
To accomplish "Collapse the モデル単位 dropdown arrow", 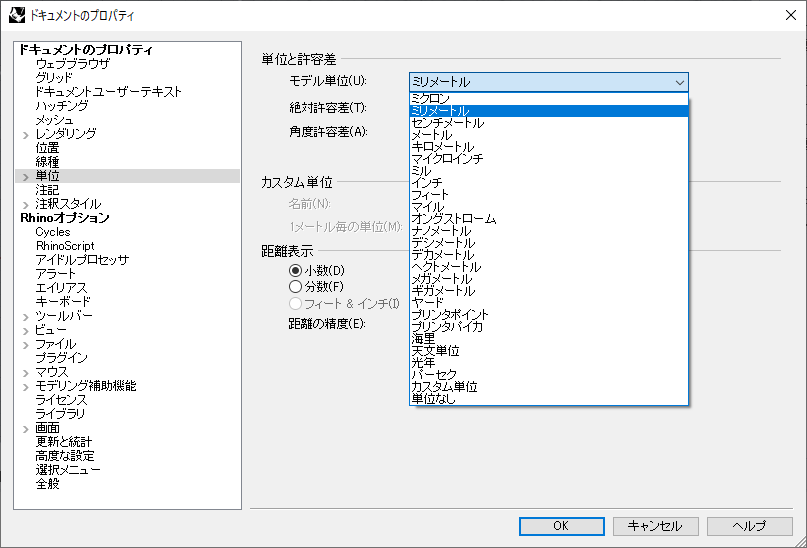I will coord(680,82).
